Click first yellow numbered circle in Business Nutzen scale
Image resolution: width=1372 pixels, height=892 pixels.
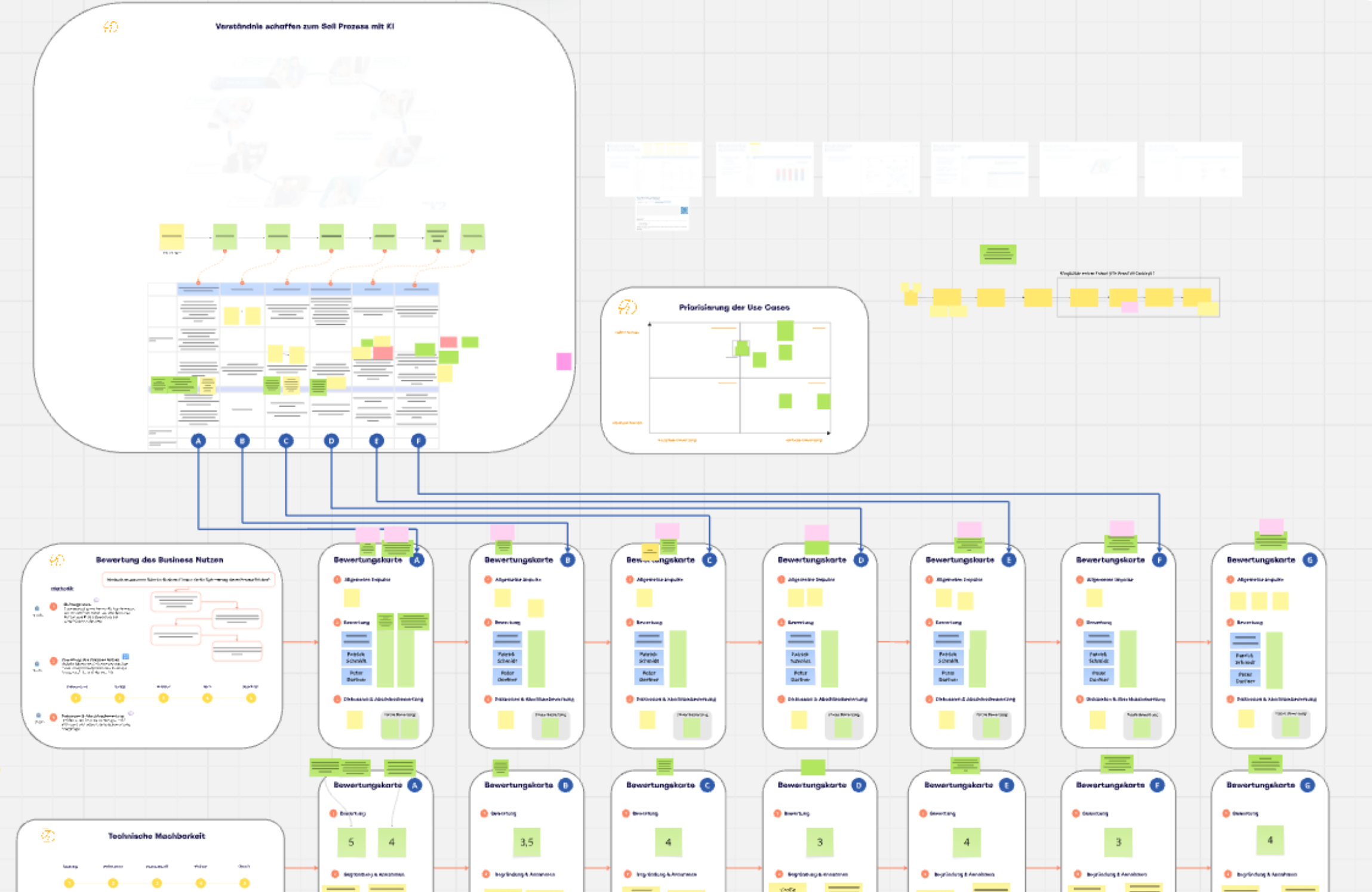click(75, 697)
